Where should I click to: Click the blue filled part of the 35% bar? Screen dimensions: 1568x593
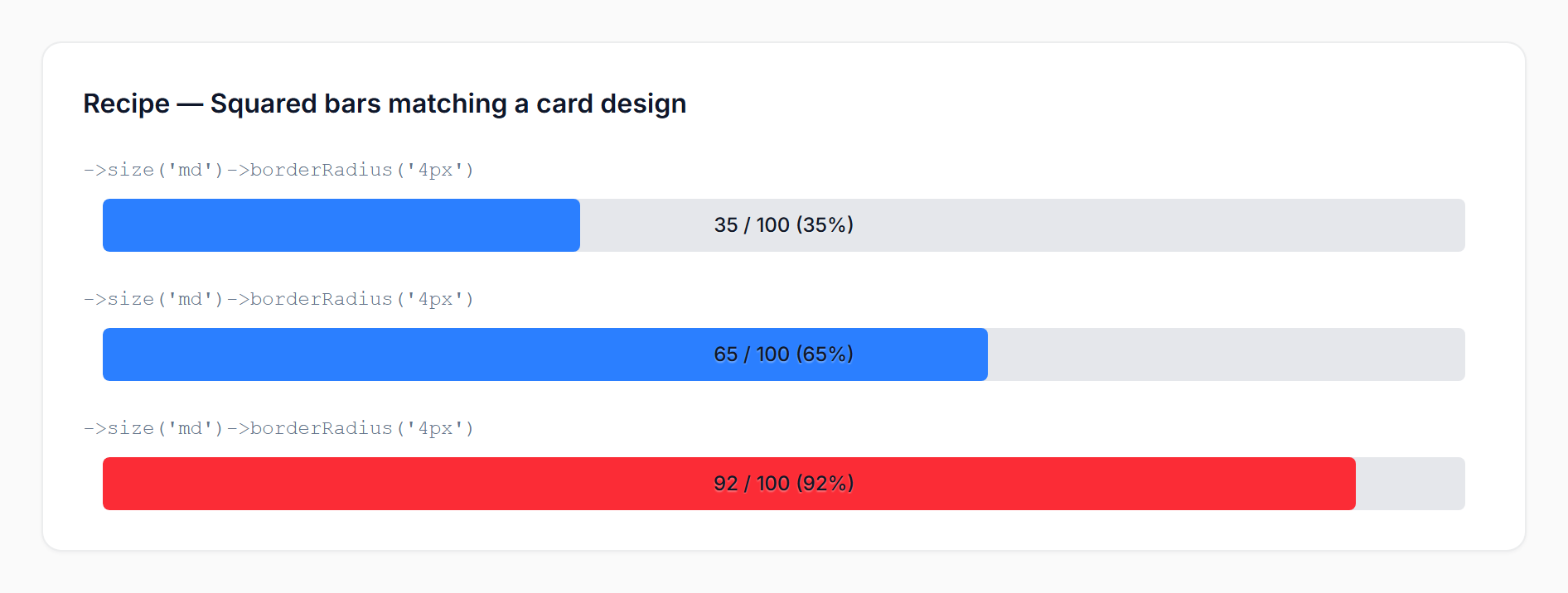pyautogui.click(x=340, y=225)
